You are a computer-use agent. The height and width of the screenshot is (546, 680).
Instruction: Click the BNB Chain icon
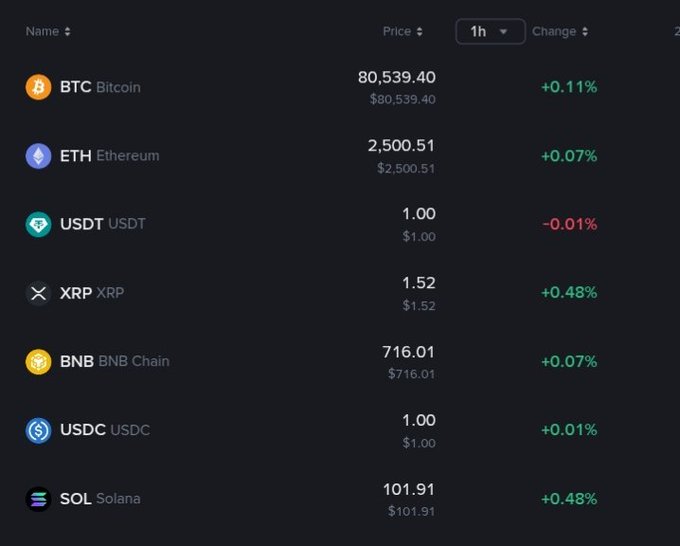pyautogui.click(x=39, y=362)
